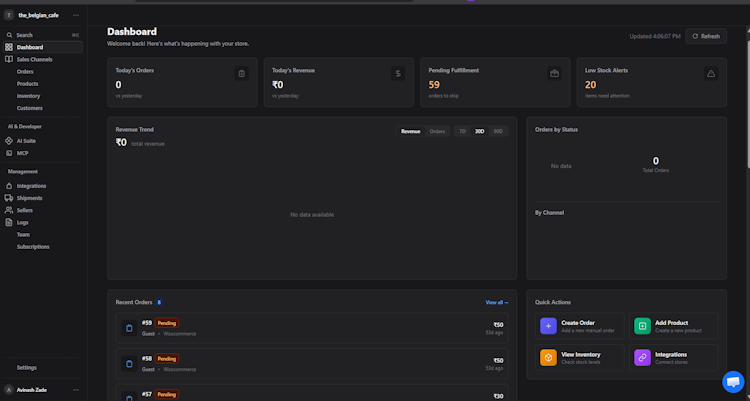
Task: Click the 'No data available' chart message
Action: click(x=312, y=214)
